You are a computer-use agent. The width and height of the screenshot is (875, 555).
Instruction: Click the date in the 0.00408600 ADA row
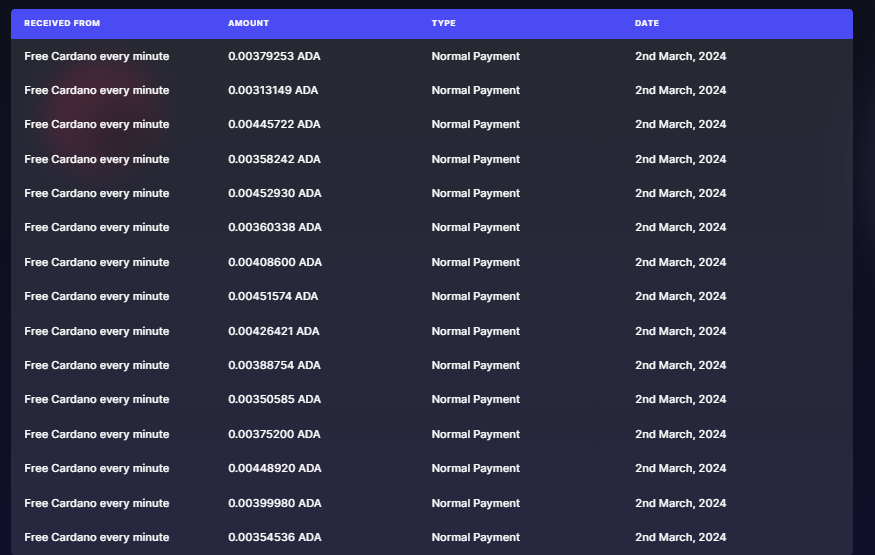pyautogui.click(x=680, y=263)
